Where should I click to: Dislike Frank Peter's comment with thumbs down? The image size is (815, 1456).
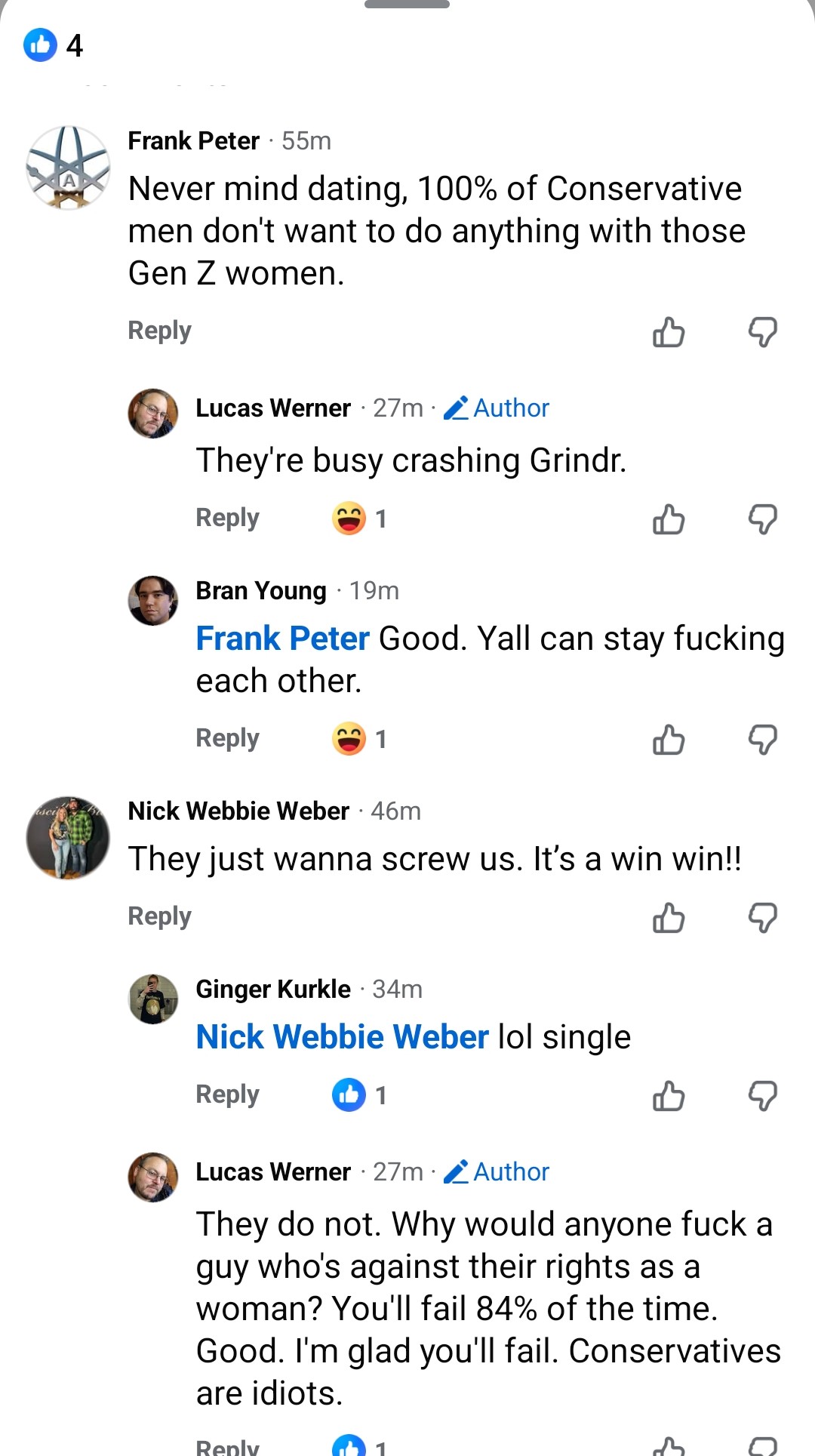pyautogui.click(x=763, y=331)
